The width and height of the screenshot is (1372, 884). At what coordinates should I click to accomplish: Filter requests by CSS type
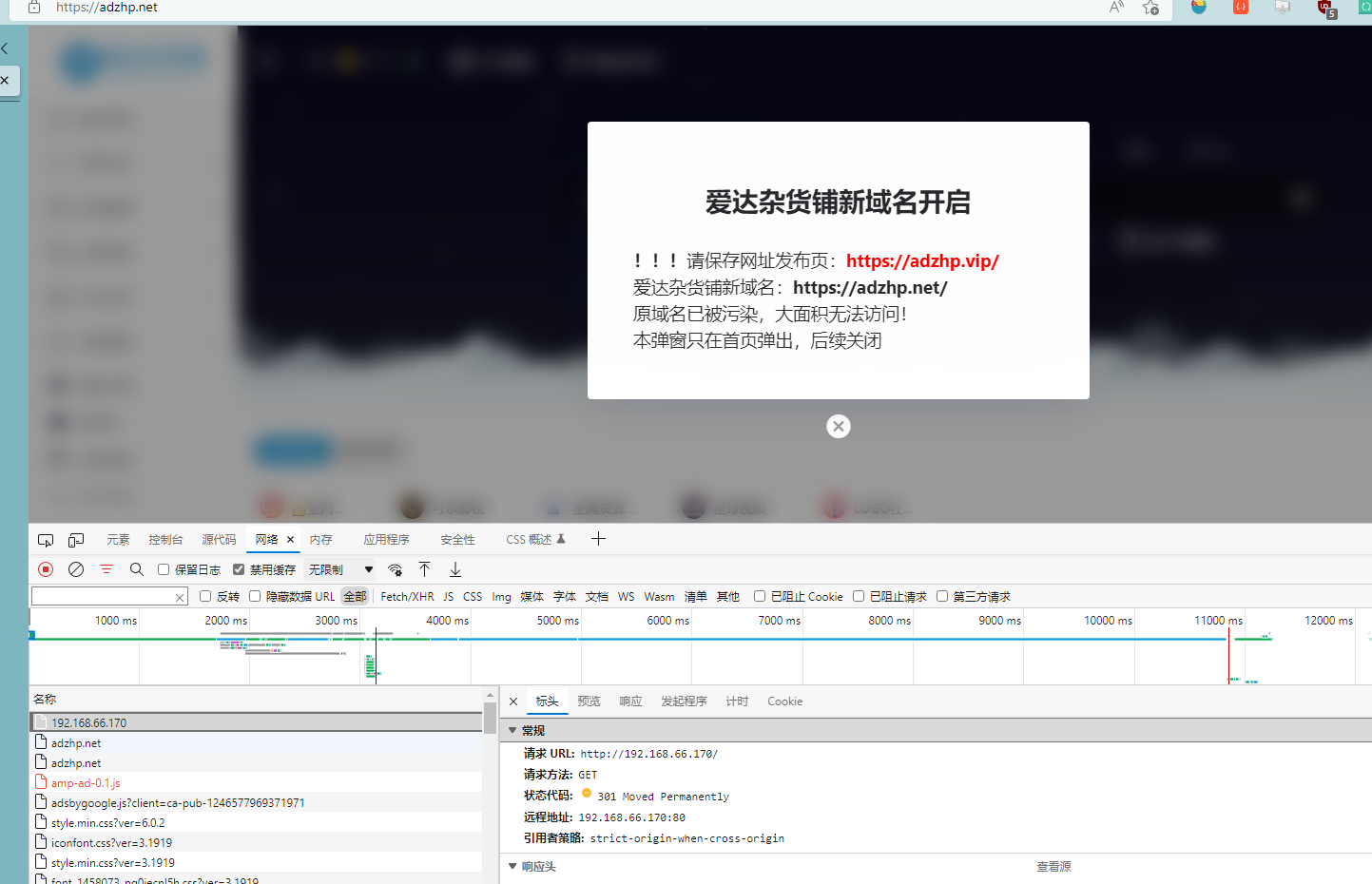[x=473, y=597]
